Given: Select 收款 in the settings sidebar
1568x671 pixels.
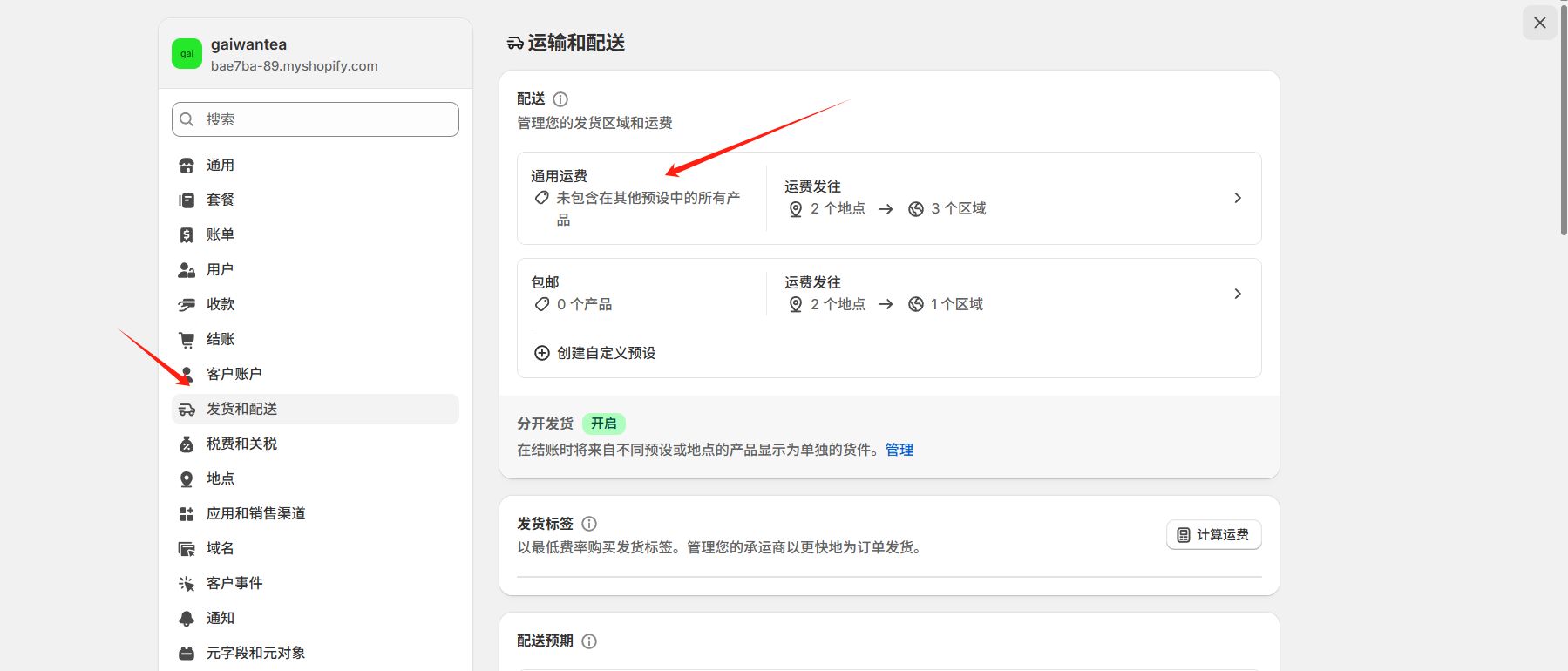Looking at the screenshot, I should pyautogui.click(x=316, y=305).
